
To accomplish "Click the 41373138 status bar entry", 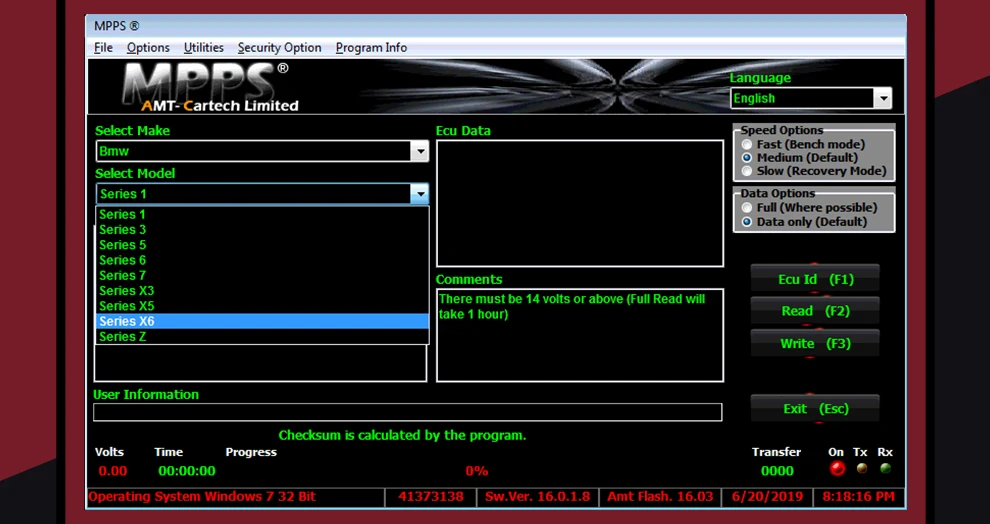I will [x=431, y=497].
